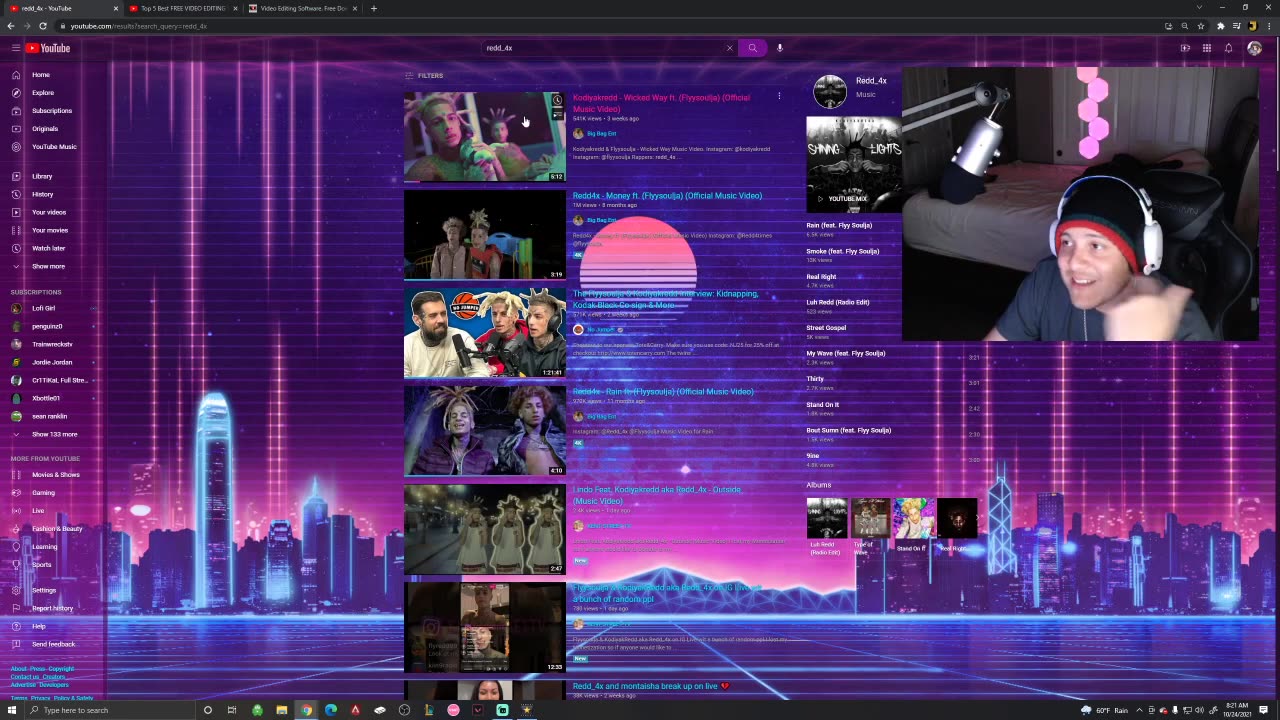Click the magnifier search button

[753, 48]
